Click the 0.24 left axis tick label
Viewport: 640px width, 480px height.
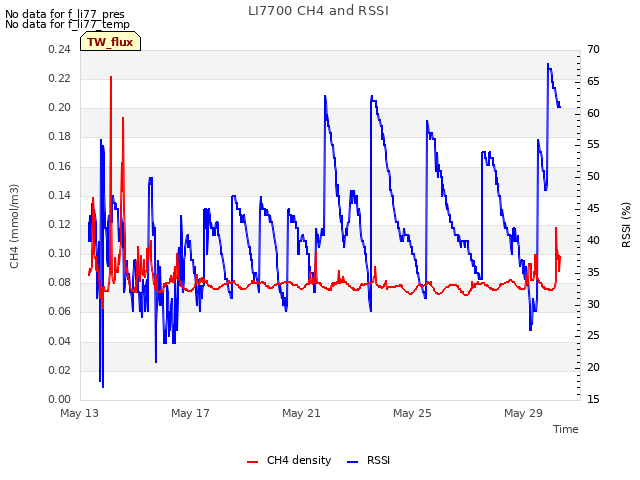(59, 49)
